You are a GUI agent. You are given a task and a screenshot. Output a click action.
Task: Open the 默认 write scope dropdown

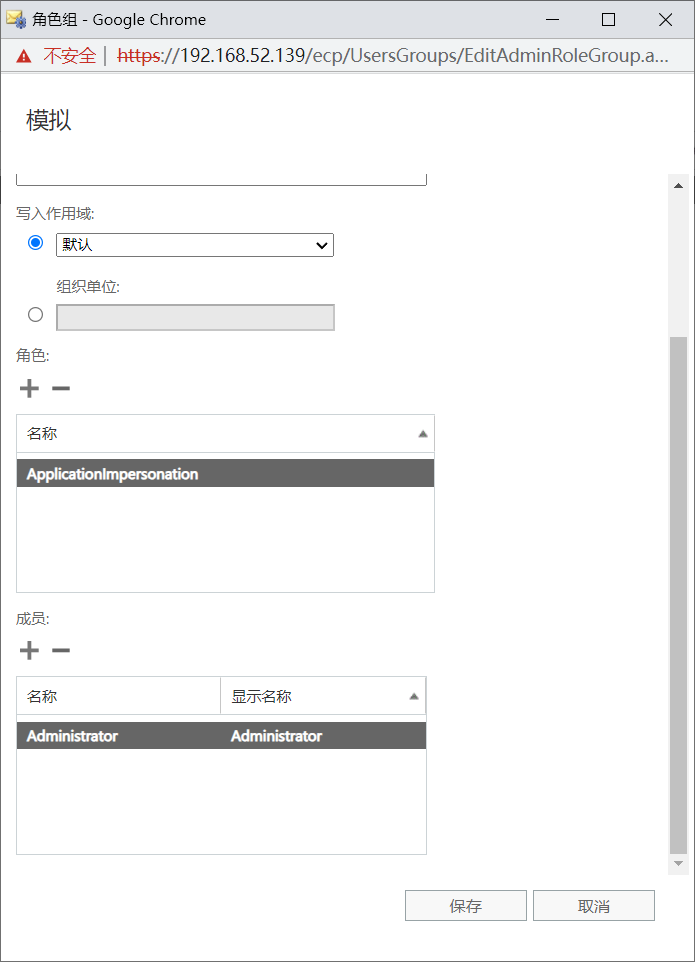[x=195, y=245]
